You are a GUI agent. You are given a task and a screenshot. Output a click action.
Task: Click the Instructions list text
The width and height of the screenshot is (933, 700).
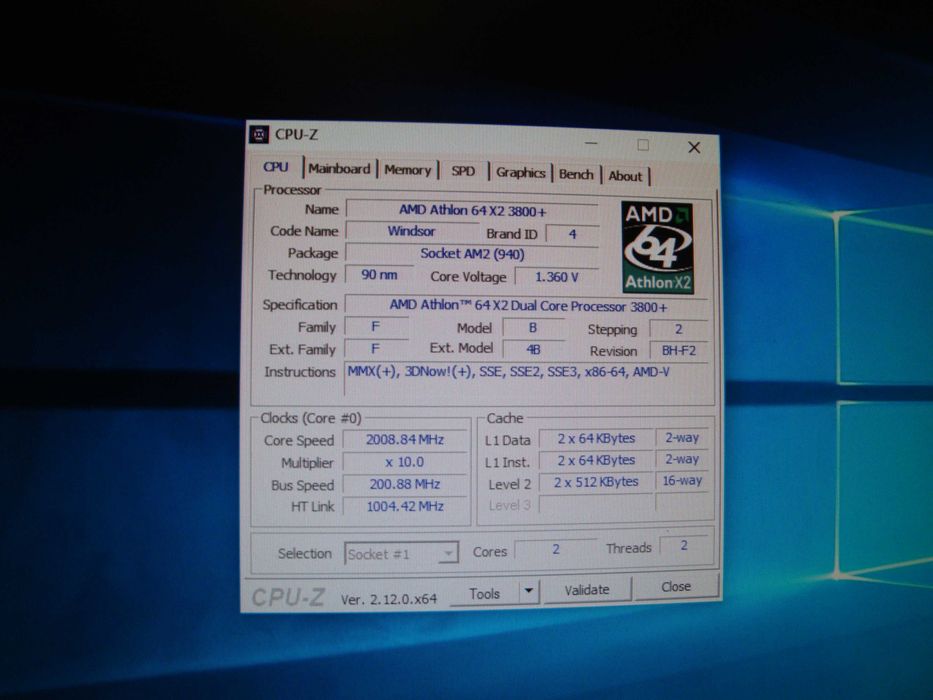tap(509, 372)
